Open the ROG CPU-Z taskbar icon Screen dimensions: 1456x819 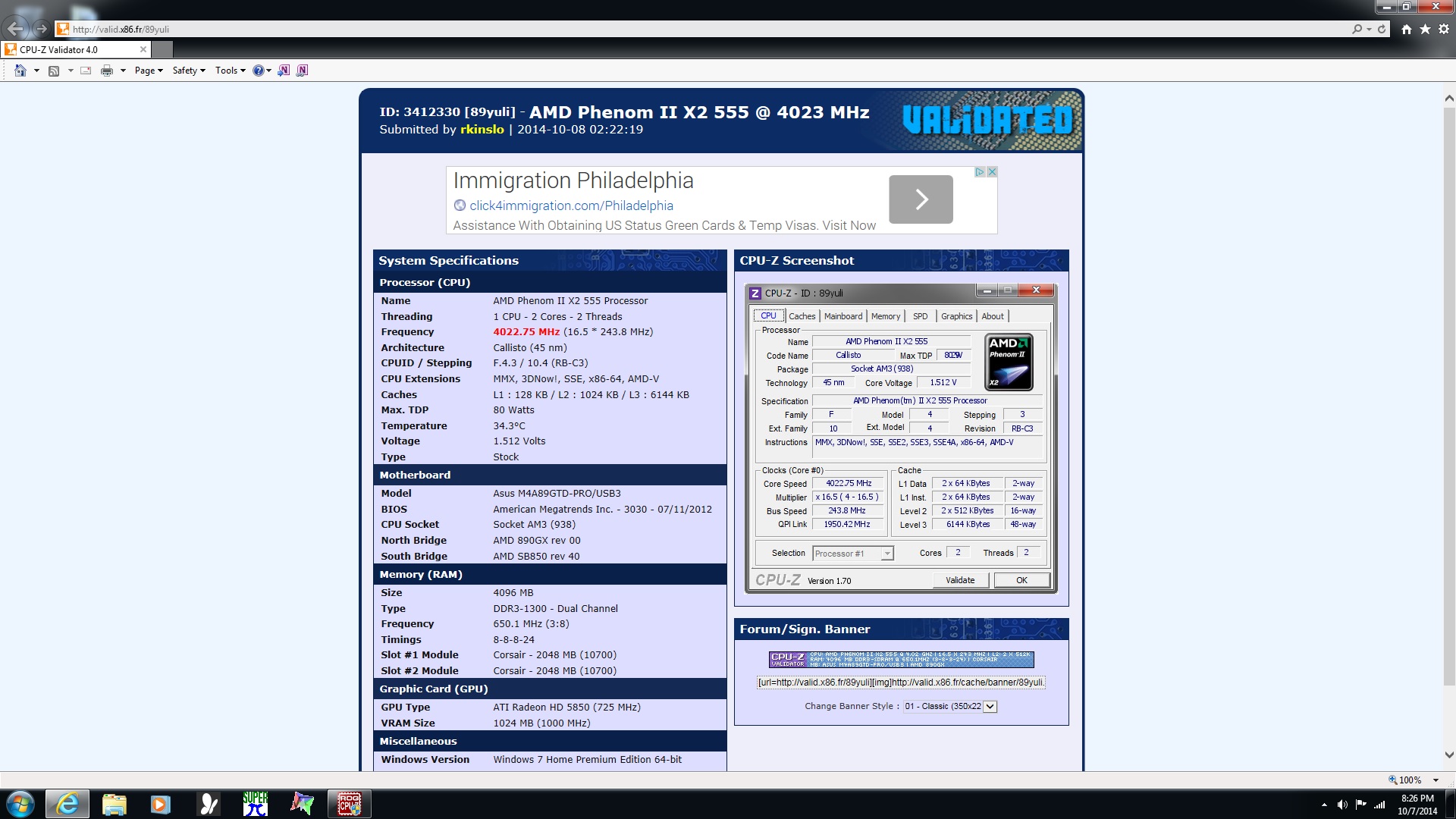coord(350,804)
